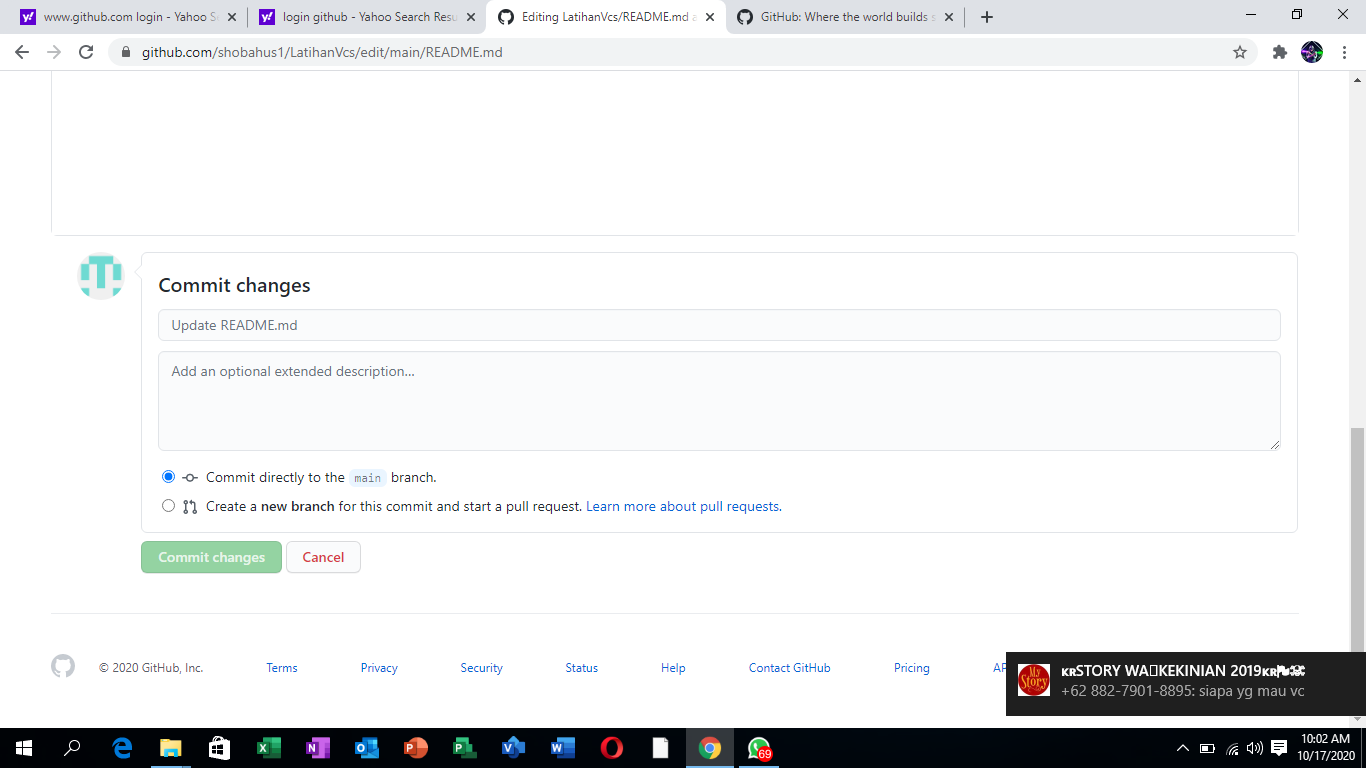Open the Excel icon on the taskbar
Image resolution: width=1366 pixels, height=768 pixels.
point(269,747)
